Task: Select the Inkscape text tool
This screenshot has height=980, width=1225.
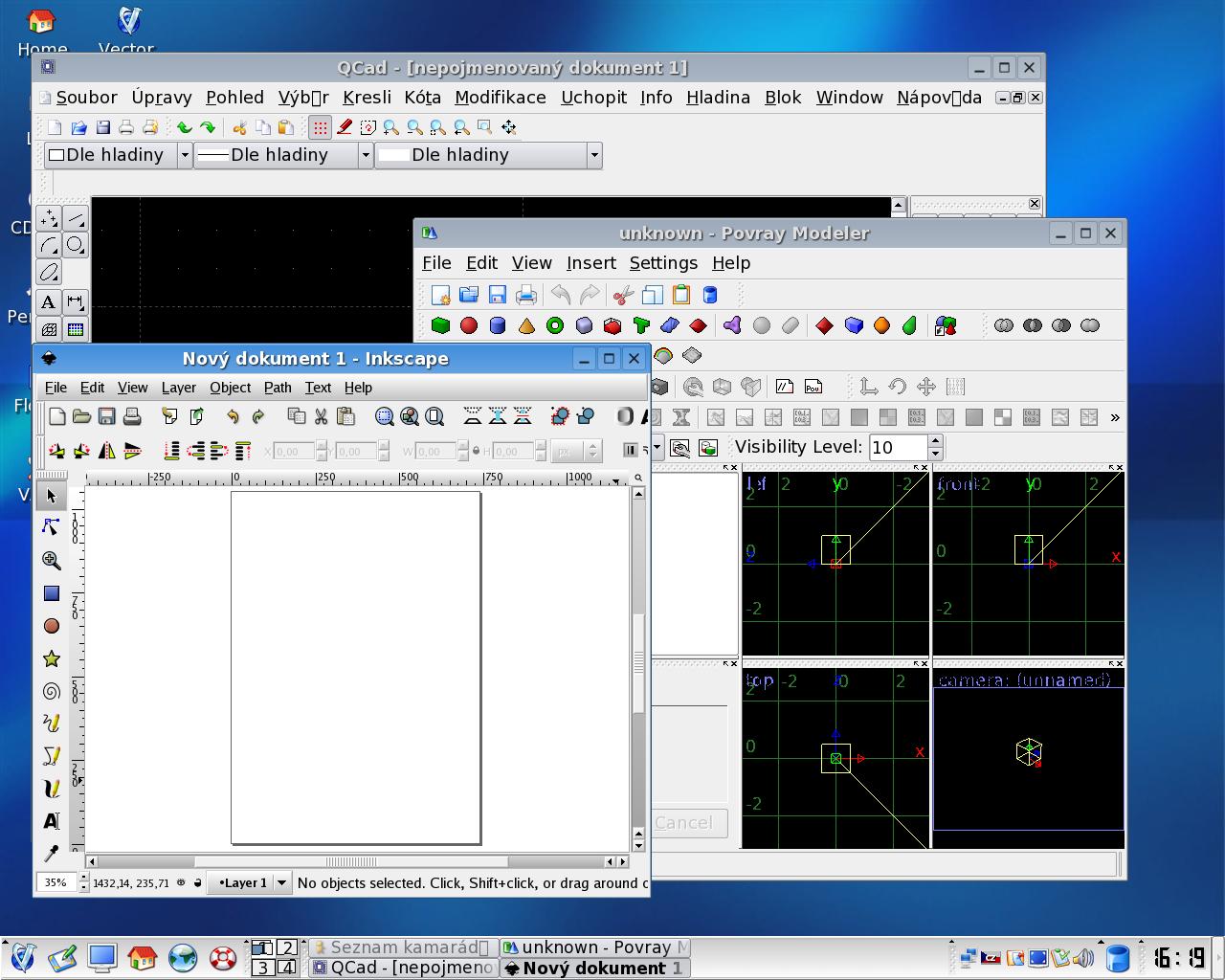Action: [52, 821]
